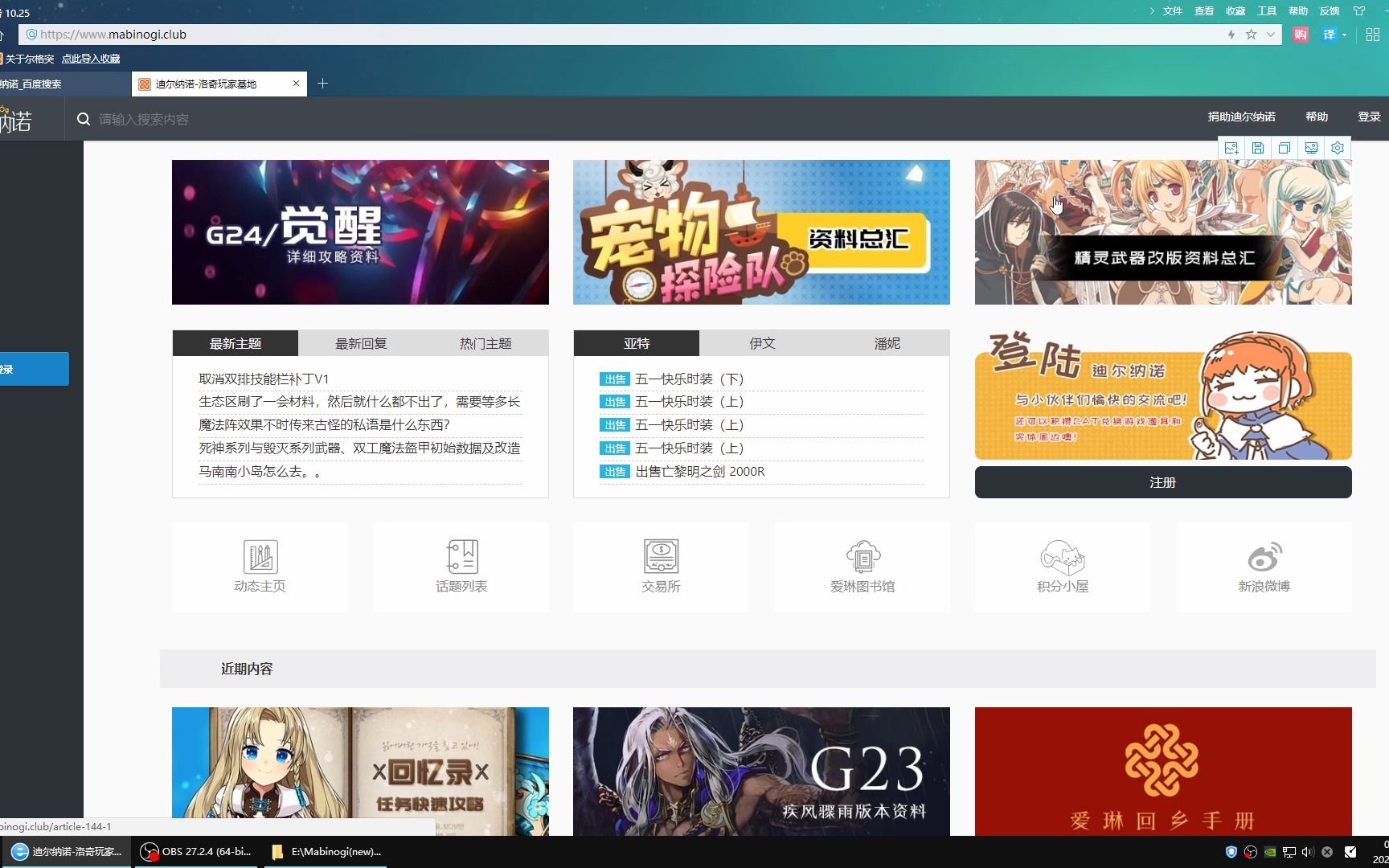The image size is (1389, 868).
Task: Click the volume speaker tray icon
Action: 1308,852
